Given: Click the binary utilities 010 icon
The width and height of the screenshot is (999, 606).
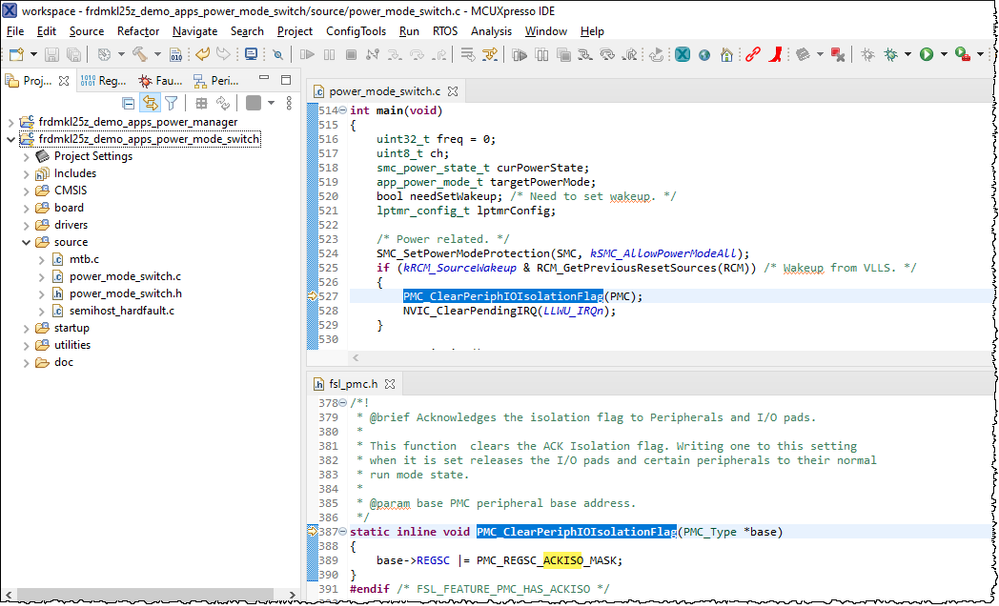Looking at the screenshot, I should coord(176,55).
